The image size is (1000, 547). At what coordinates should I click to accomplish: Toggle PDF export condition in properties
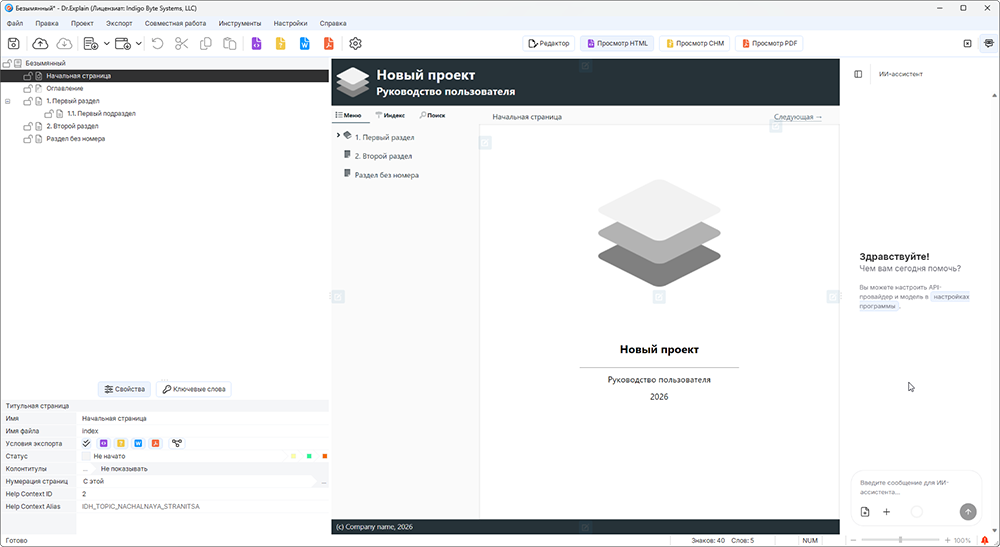pos(155,443)
